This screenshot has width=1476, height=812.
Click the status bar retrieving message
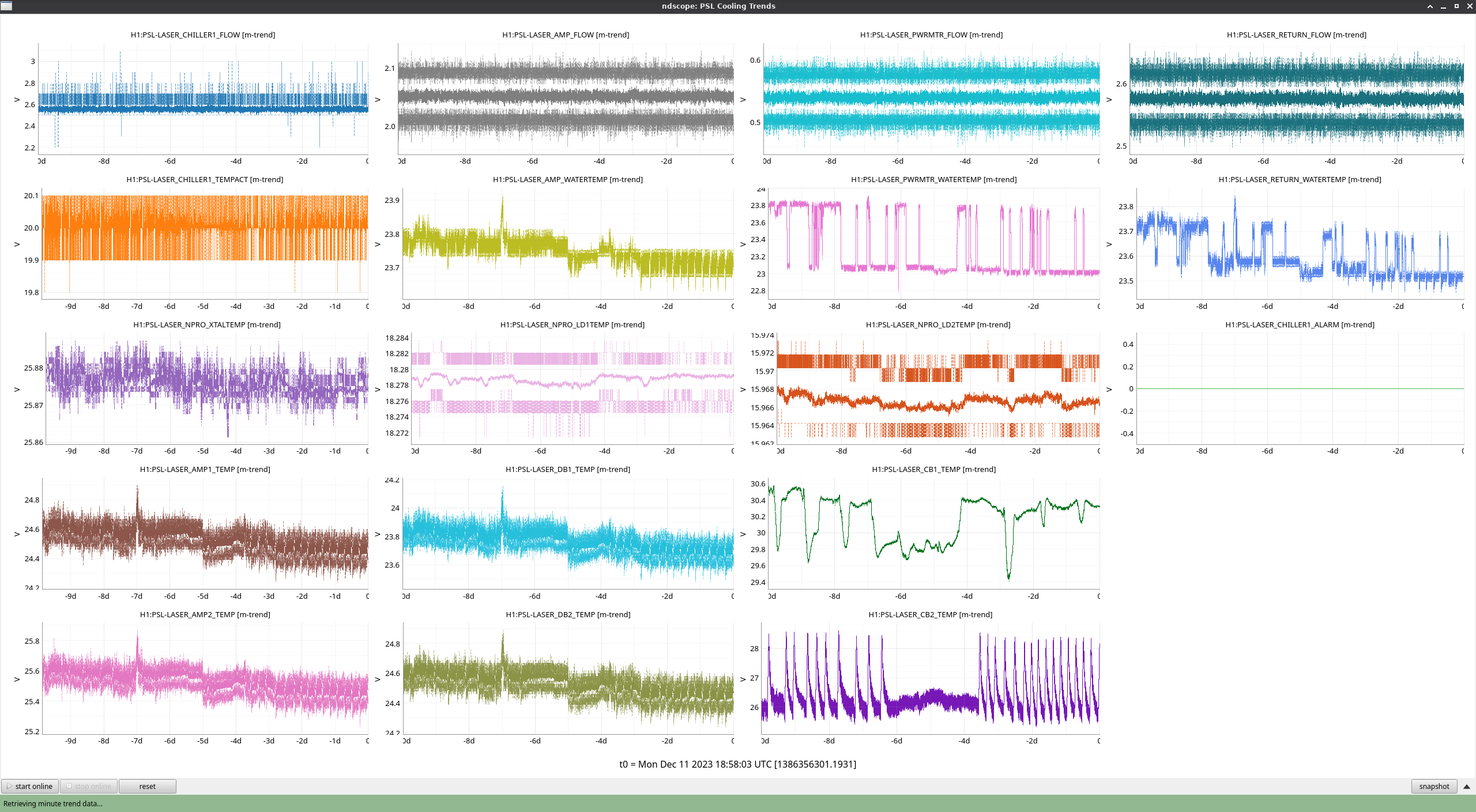point(53,803)
